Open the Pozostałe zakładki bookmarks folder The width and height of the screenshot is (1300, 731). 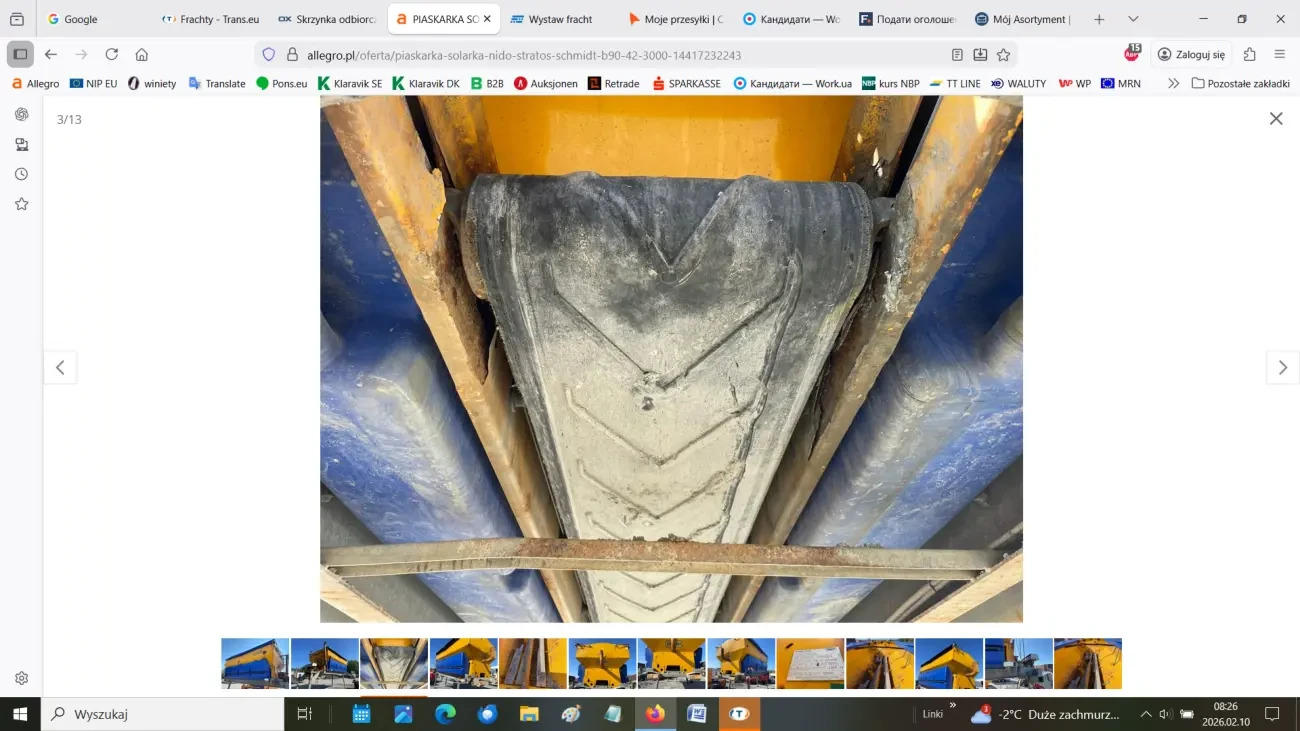click(1240, 84)
